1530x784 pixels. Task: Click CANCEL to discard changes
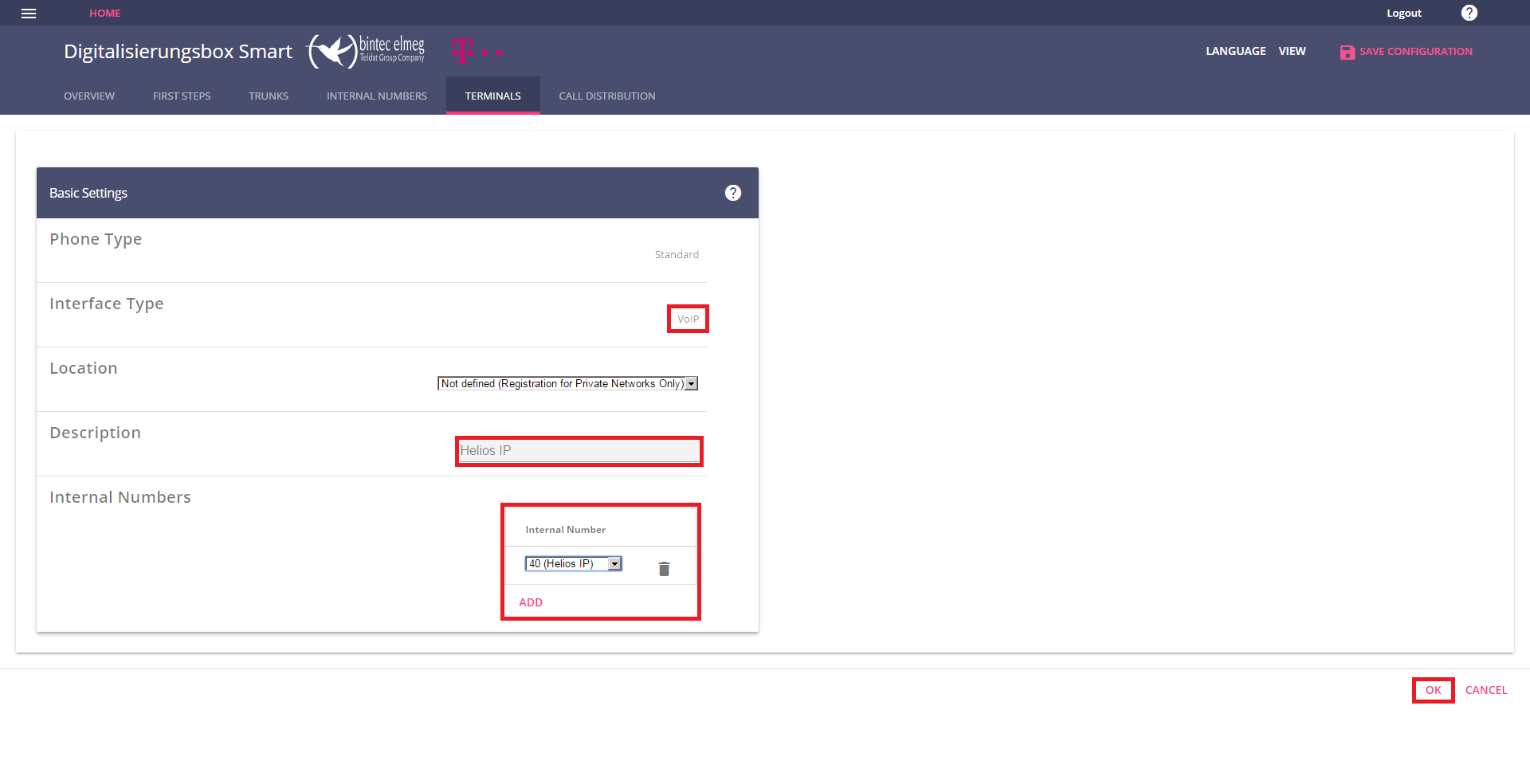[x=1485, y=690]
